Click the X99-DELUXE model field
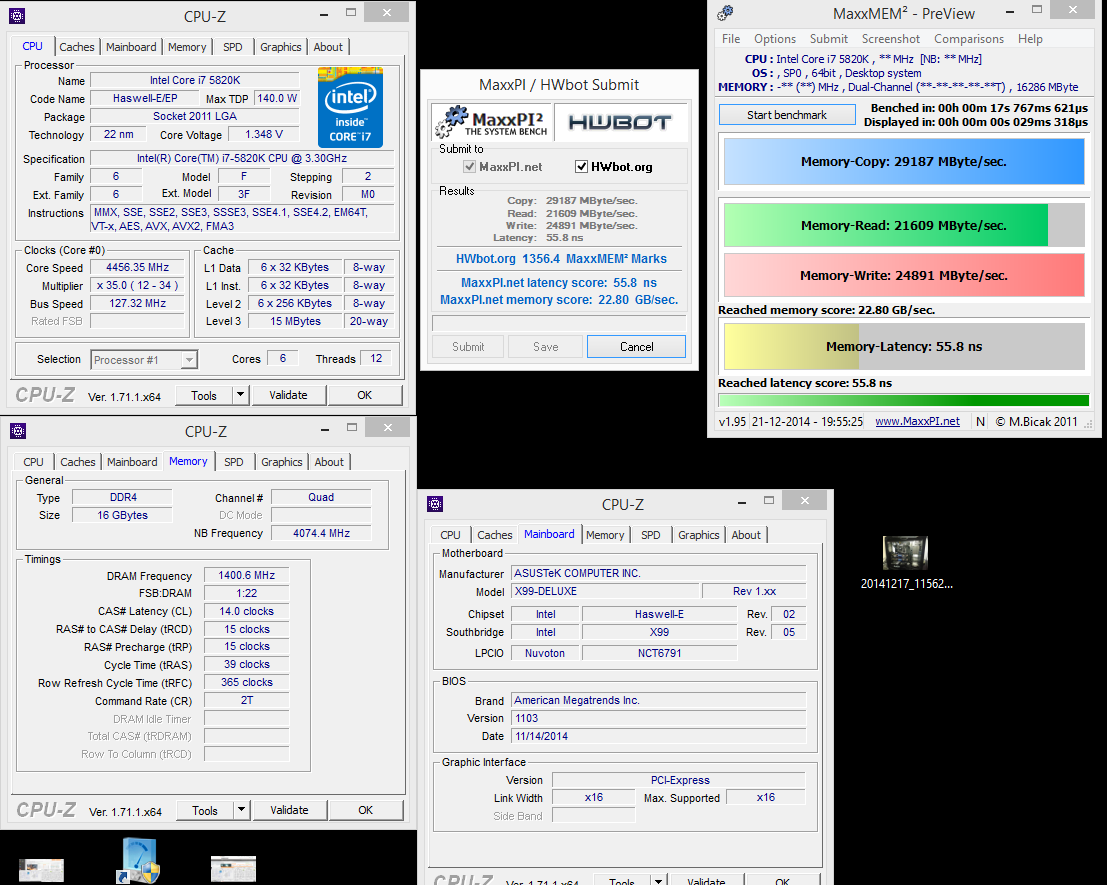Image resolution: width=1107 pixels, height=885 pixels. tap(605, 591)
